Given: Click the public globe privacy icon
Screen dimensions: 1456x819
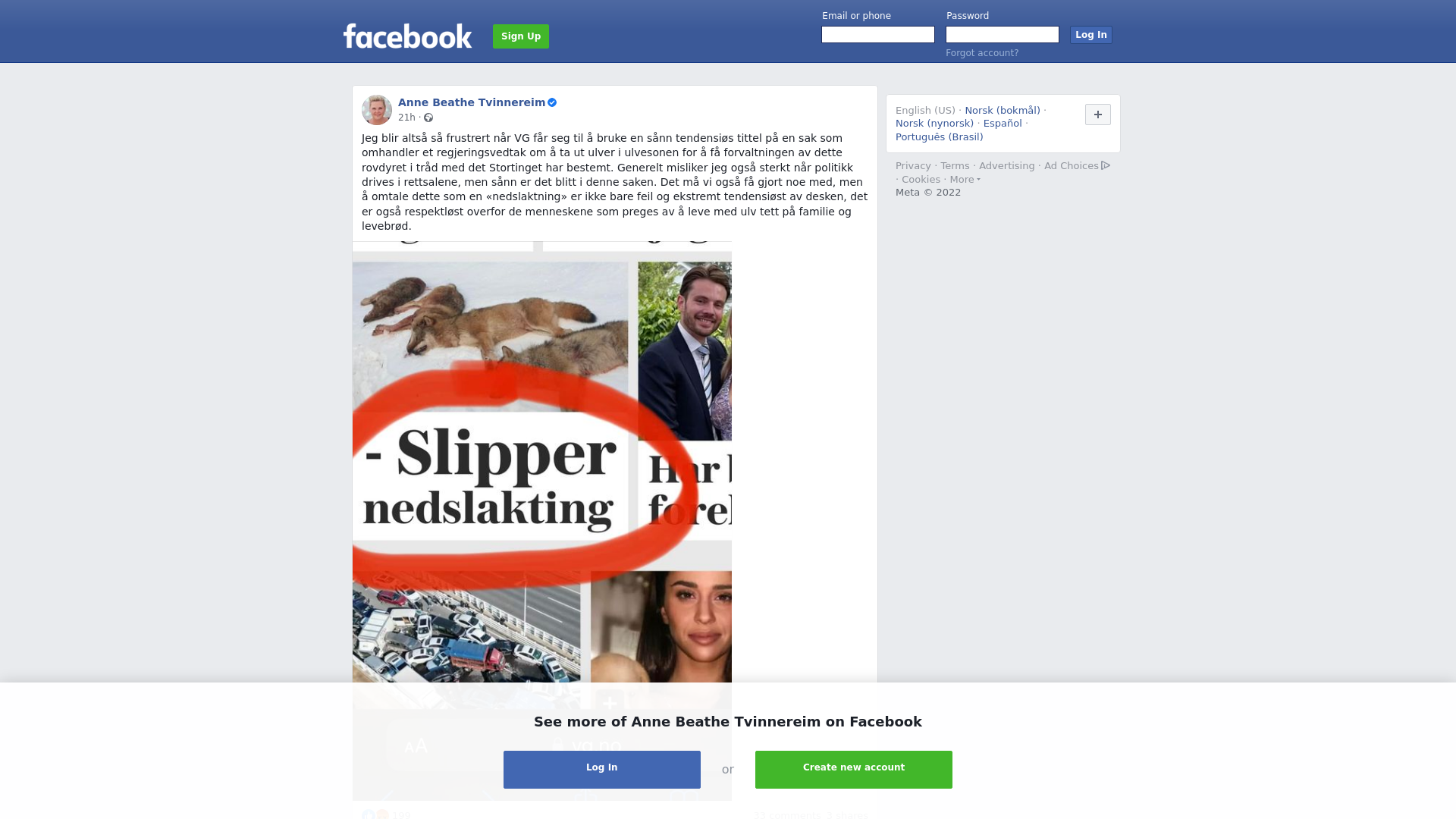Looking at the screenshot, I should coord(428,118).
